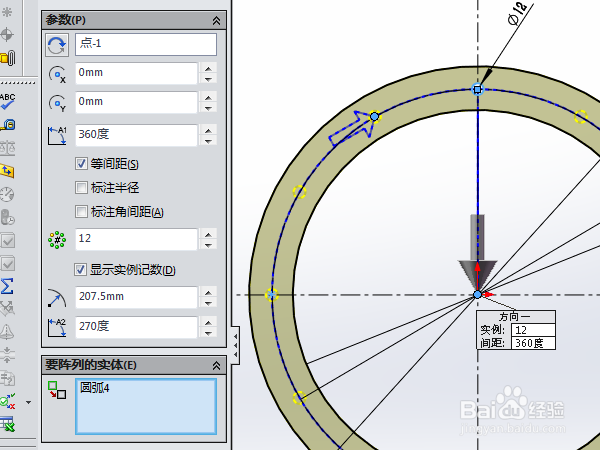Open the Mass Properties balance icon
The width and height of the screenshot is (600, 450).
[7, 148]
